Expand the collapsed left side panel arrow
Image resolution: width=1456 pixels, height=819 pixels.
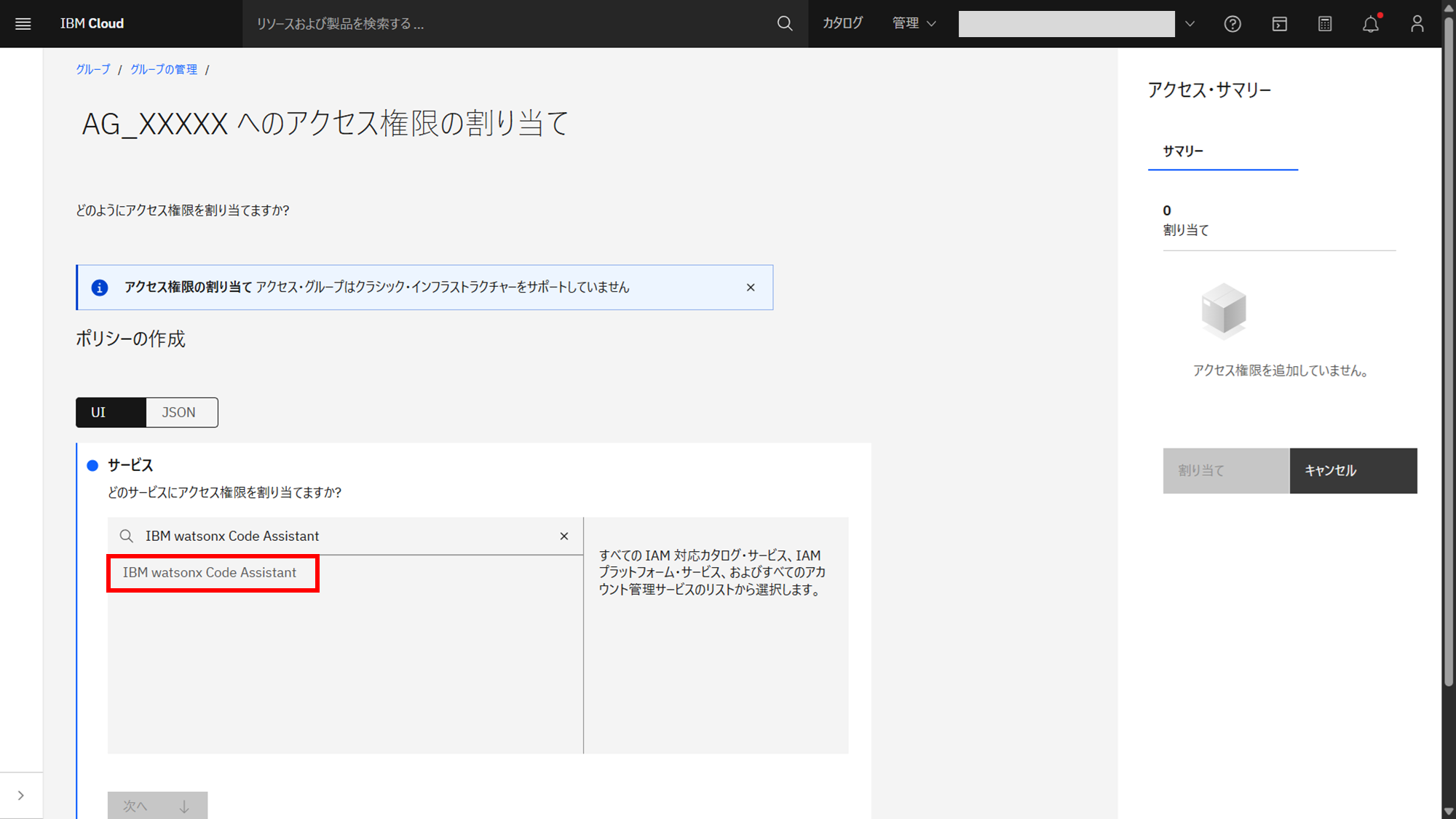tap(20, 796)
